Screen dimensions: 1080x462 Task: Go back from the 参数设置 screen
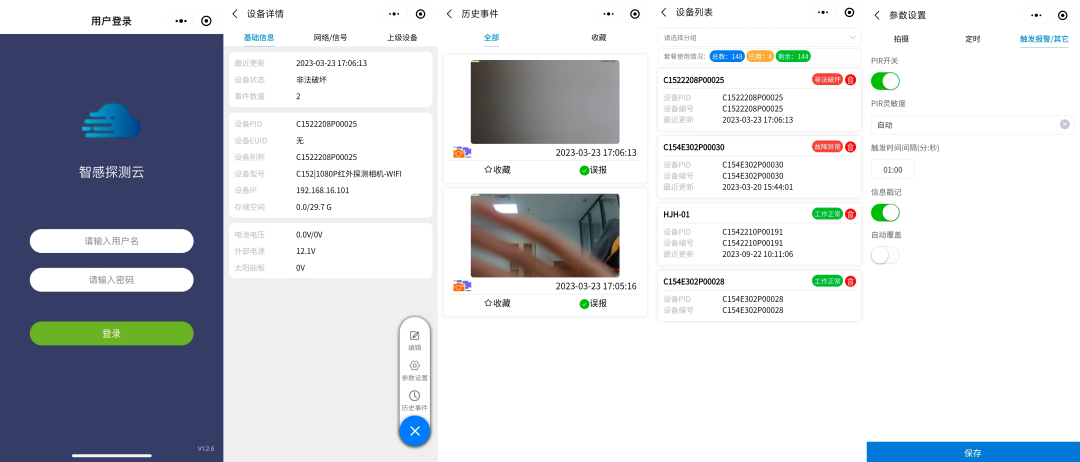click(877, 15)
